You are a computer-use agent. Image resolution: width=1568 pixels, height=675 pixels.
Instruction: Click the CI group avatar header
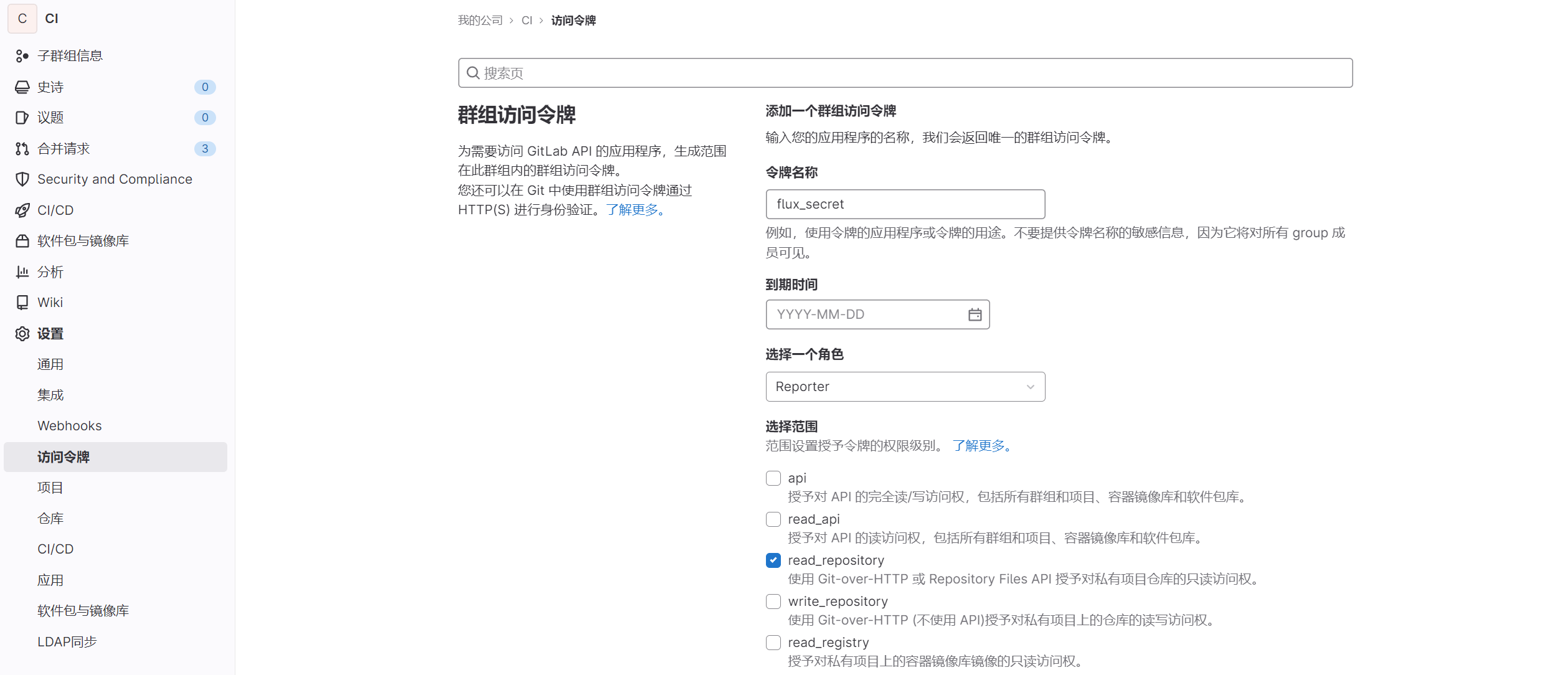(x=22, y=19)
